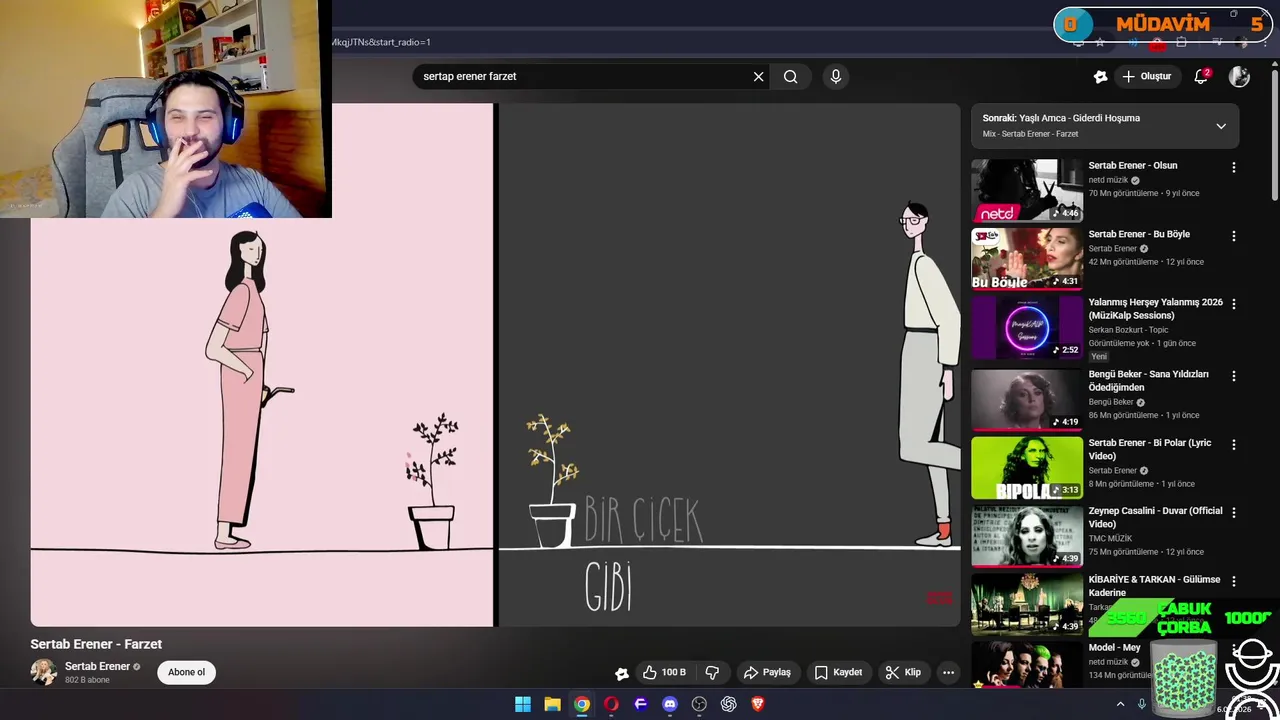The width and height of the screenshot is (1280, 720).
Task: Click the sparkle icon left of the like button
Action: pos(621,673)
